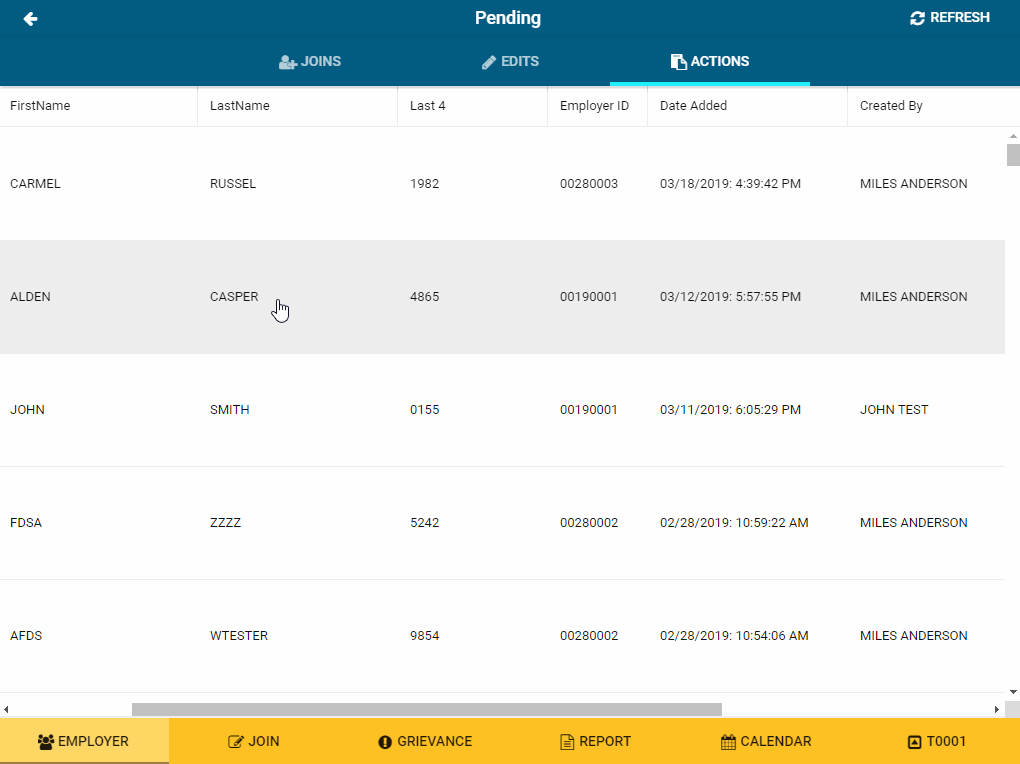Click the Employer ID column header
The height and width of the screenshot is (764, 1020).
coord(594,106)
